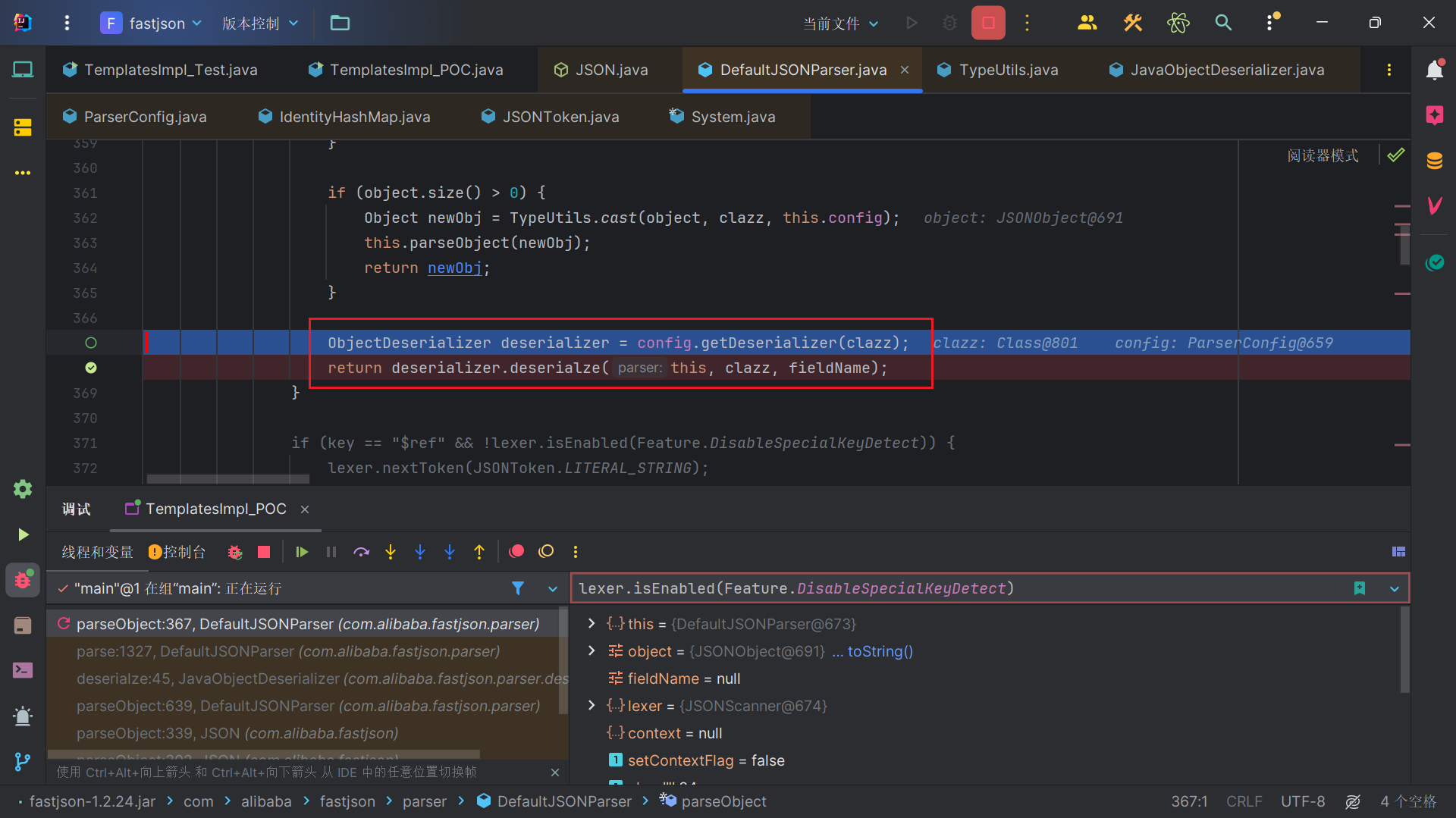Click Resume Program in debugger toolbar

(x=302, y=552)
